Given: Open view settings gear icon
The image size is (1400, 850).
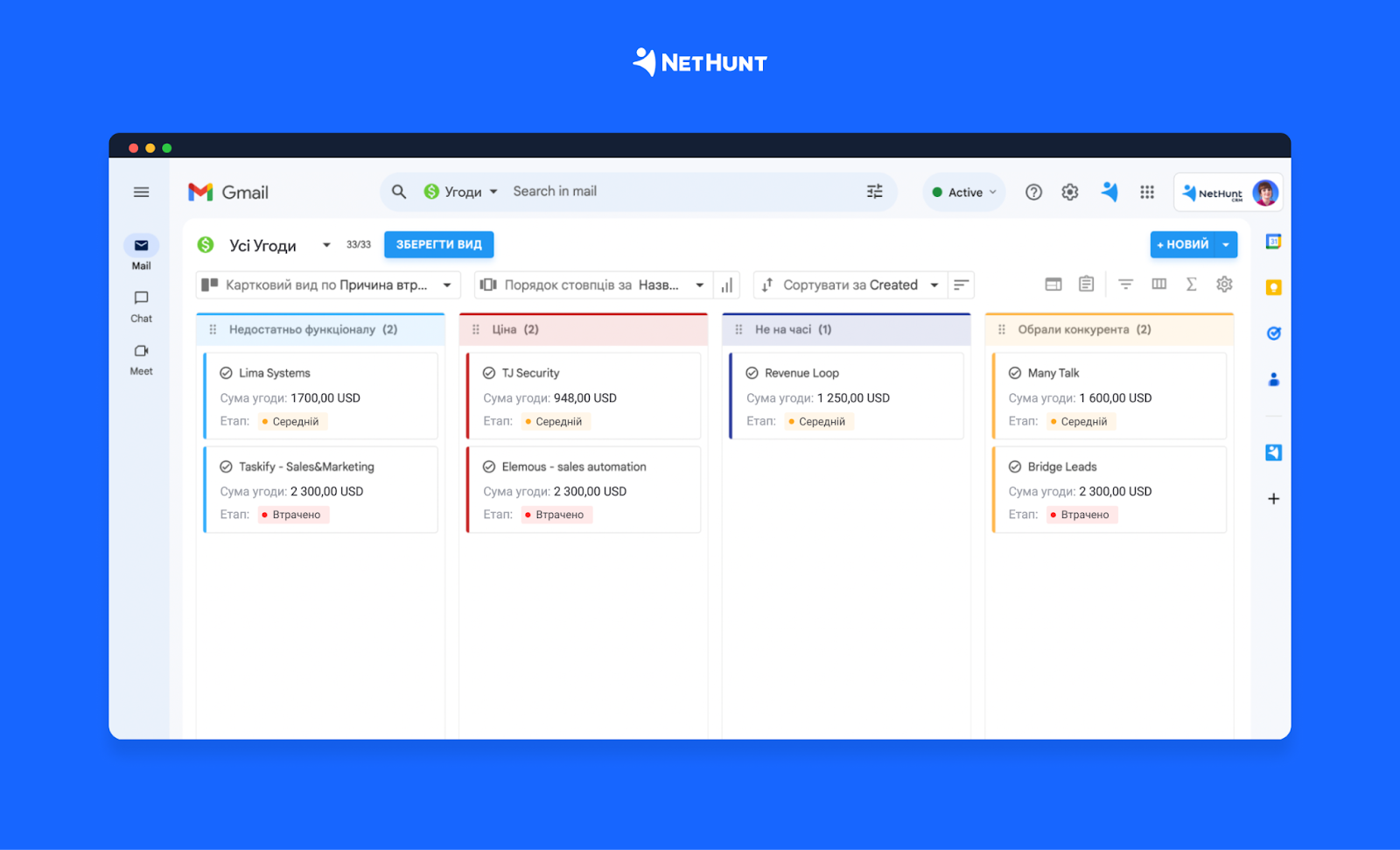Looking at the screenshot, I should coord(1224,284).
